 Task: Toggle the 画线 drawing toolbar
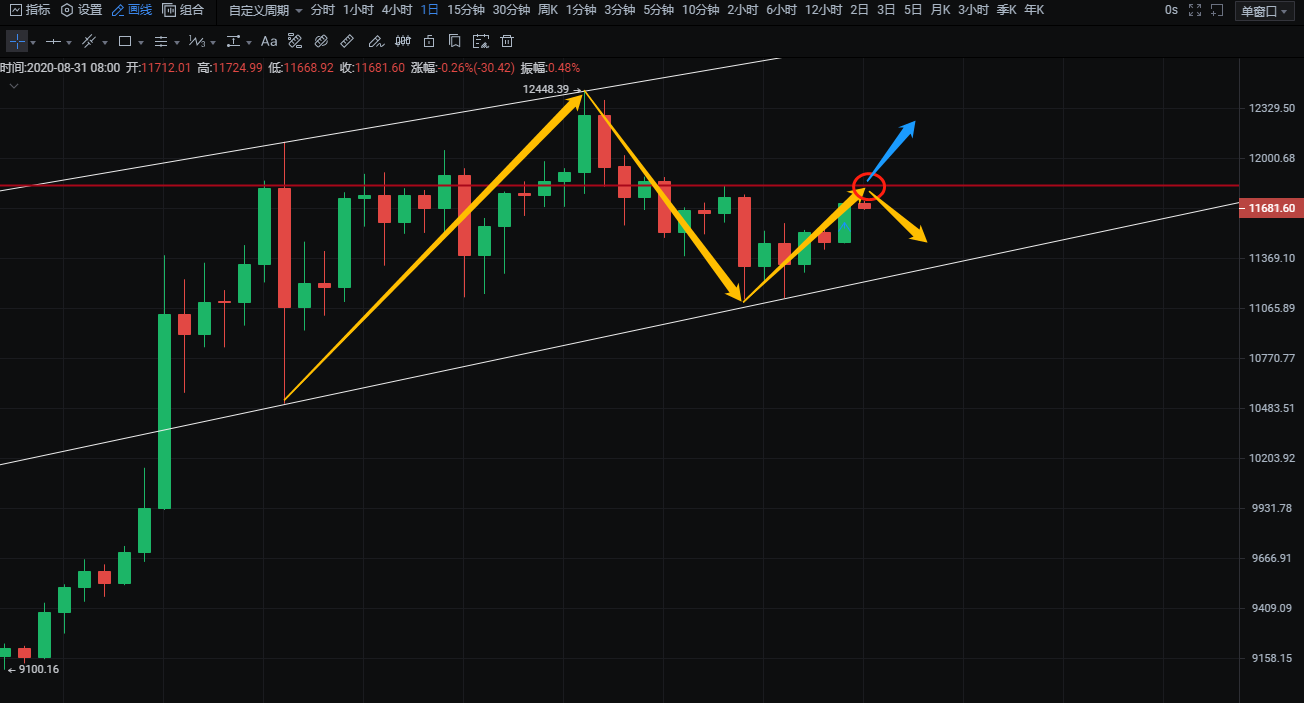(132, 10)
